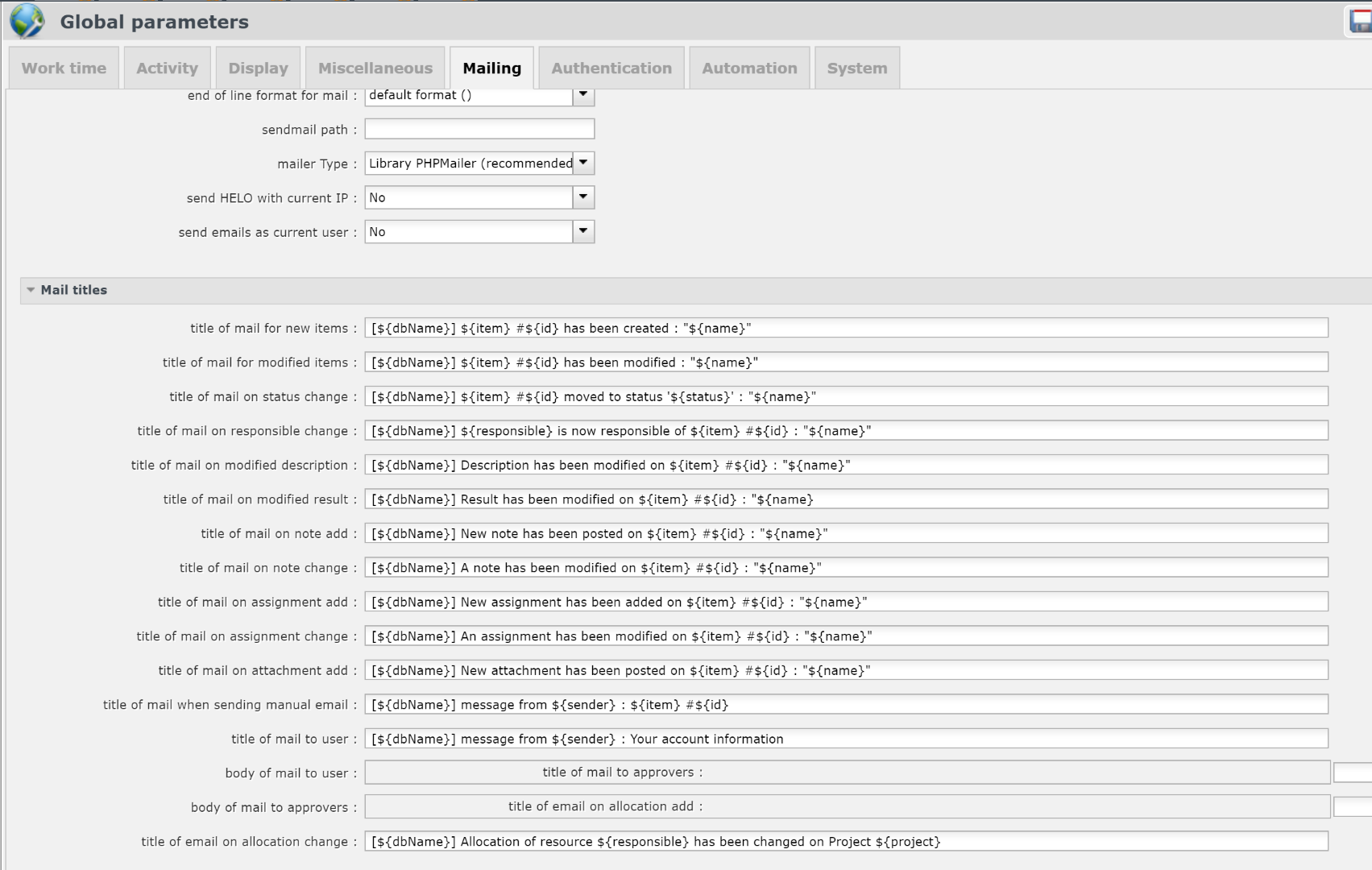This screenshot has width=1372, height=870.
Task: Click the 'send HELO with current IP :' label
Action: [x=271, y=198]
